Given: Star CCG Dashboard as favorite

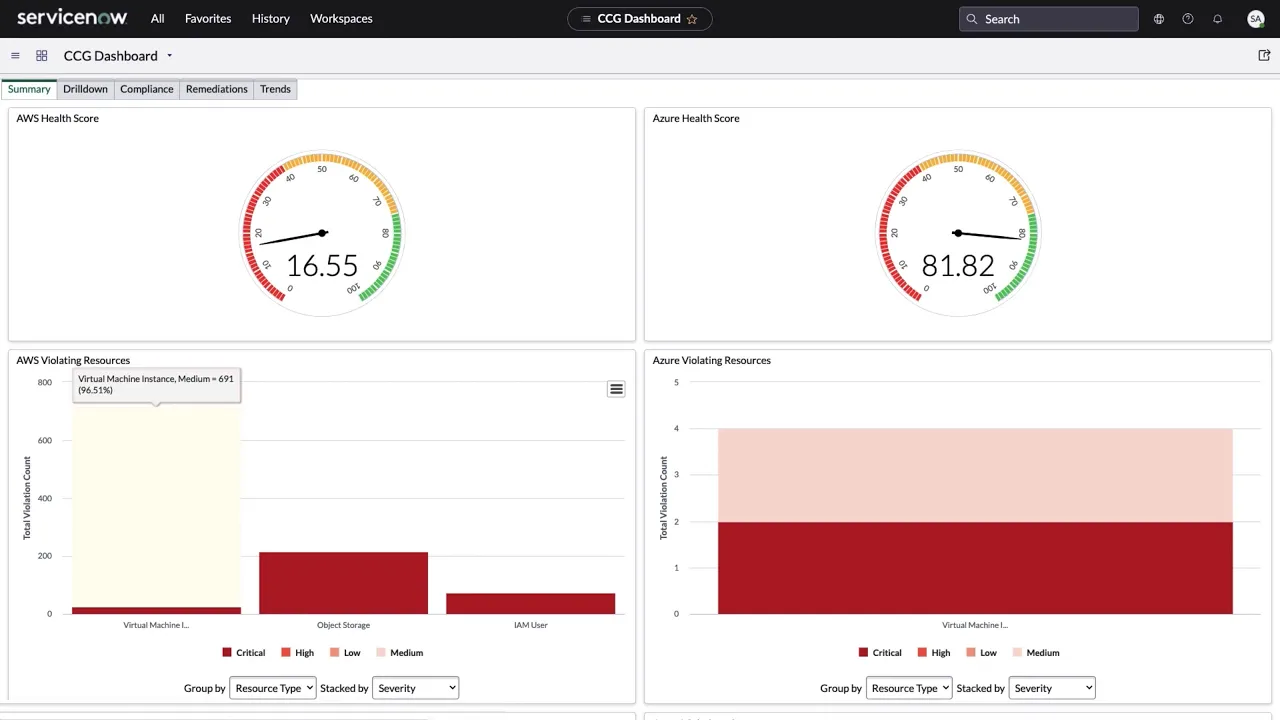Looking at the screenshot, I should tap(692, 19).
